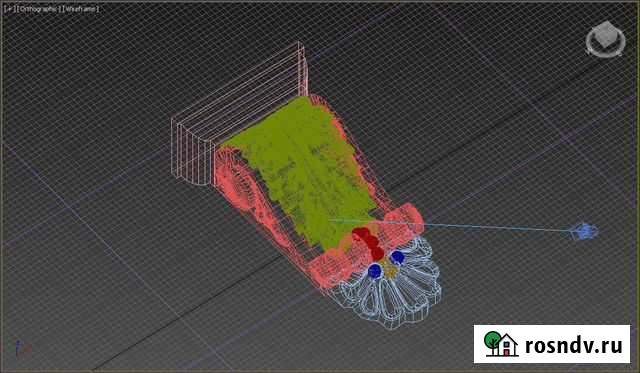Click the ViewCube compass ring
The image size is (640, 373).
tap(606, 45)
